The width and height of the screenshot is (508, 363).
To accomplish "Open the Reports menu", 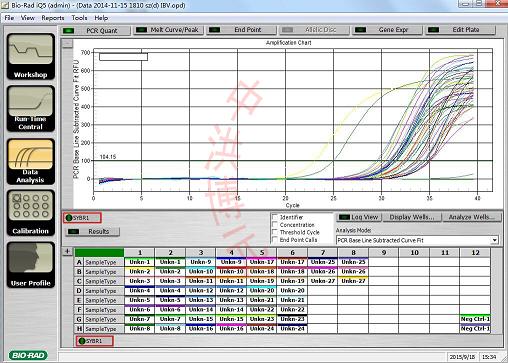I will [53, 18].
